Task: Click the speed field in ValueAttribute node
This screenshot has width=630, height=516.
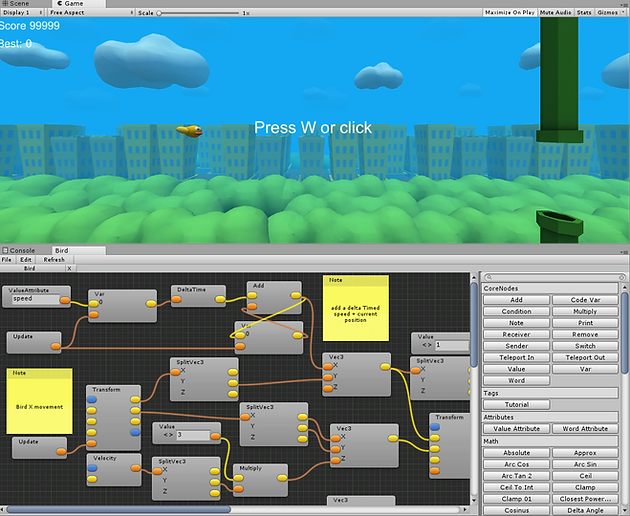Action: click(35, 299)
